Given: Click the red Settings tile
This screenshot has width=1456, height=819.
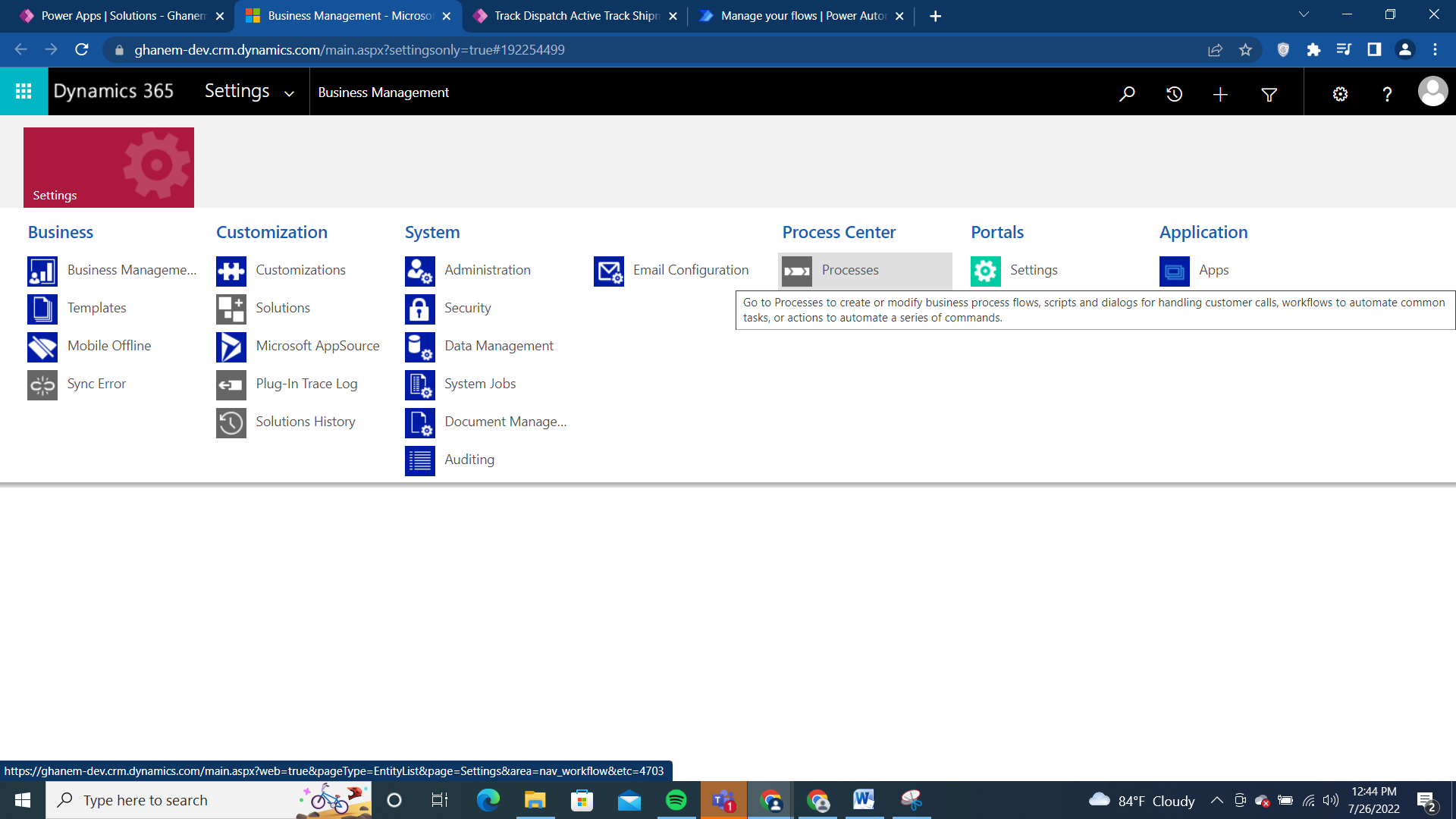Looking at the screenshot, I should [108, 168].
